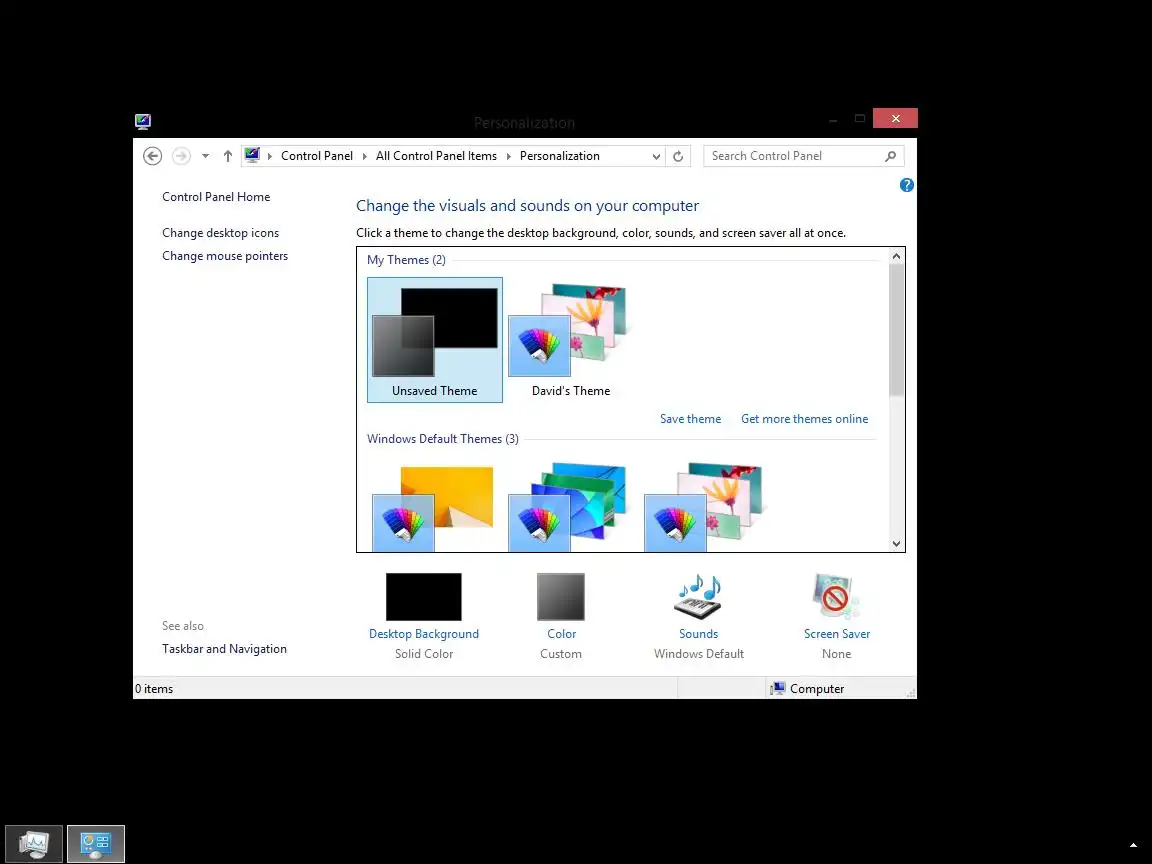The width and height of the screenshot is (1152, 864).
Task: Click the Personalization window title icon
Action: point(143,122)
